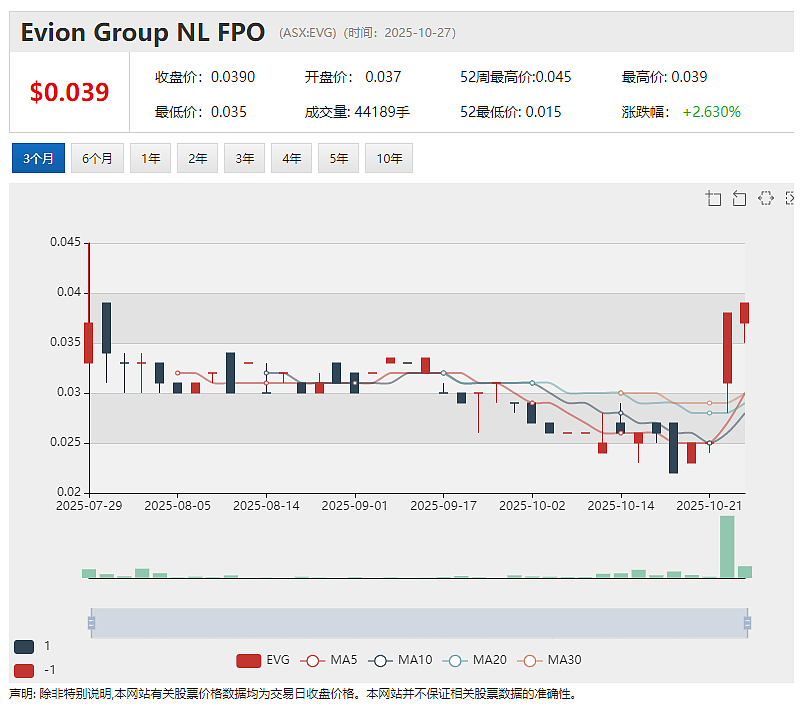Click the 52周最高价:0.045 text

pos(515,77)
